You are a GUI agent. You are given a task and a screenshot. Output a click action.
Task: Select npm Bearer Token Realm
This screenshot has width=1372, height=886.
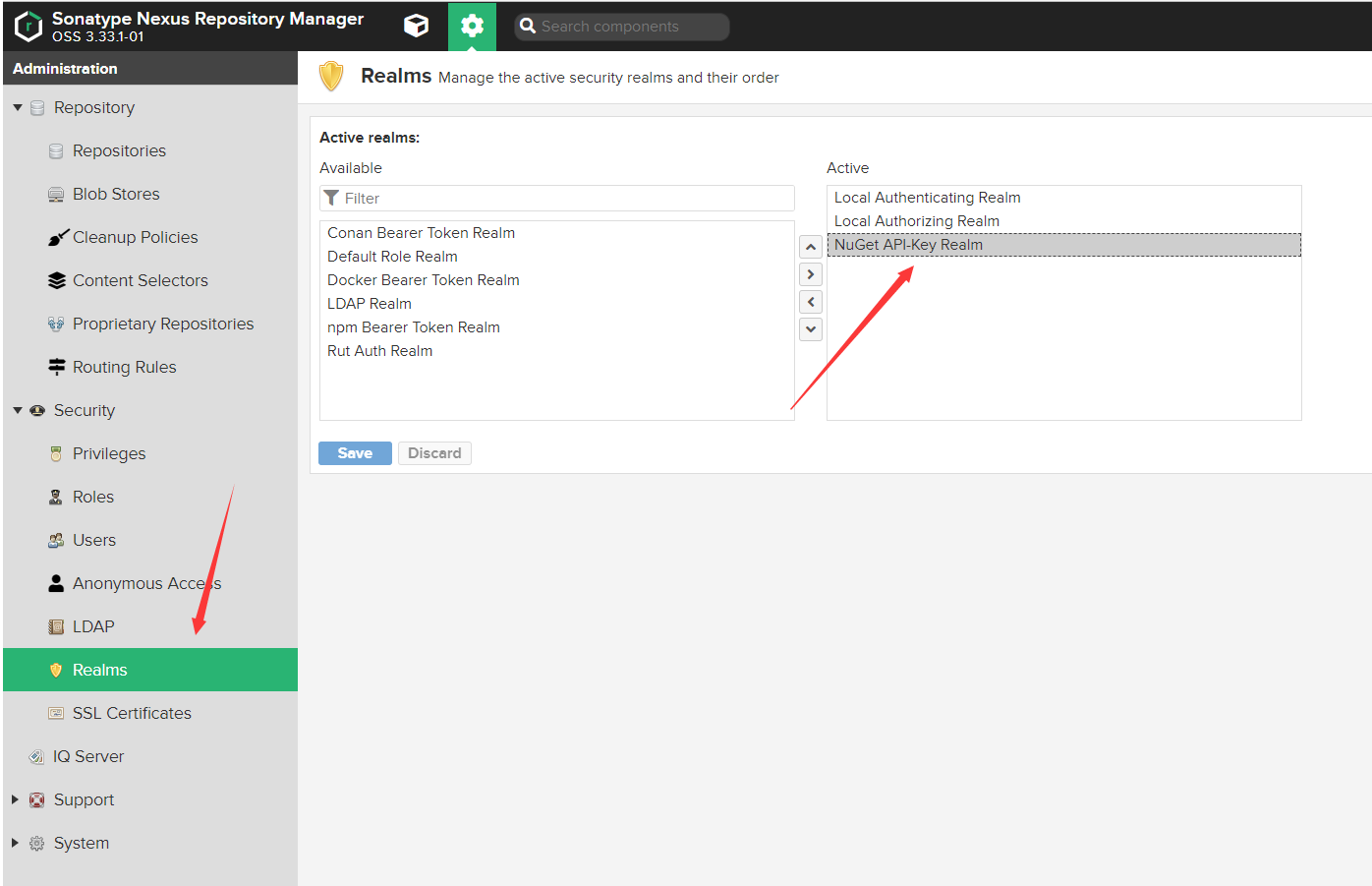click(556, 327)
